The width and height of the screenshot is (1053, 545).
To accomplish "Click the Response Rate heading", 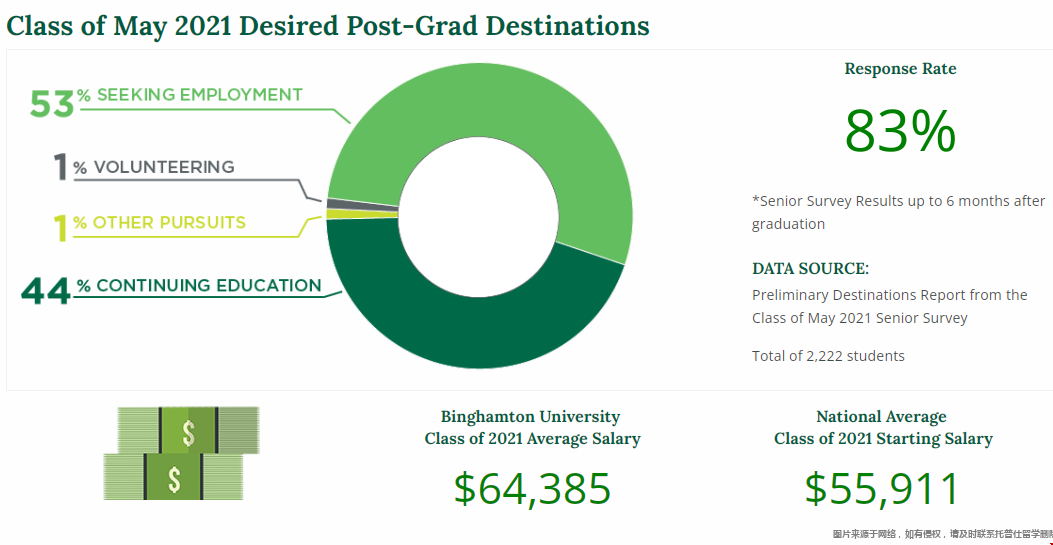I will point(900,69).
